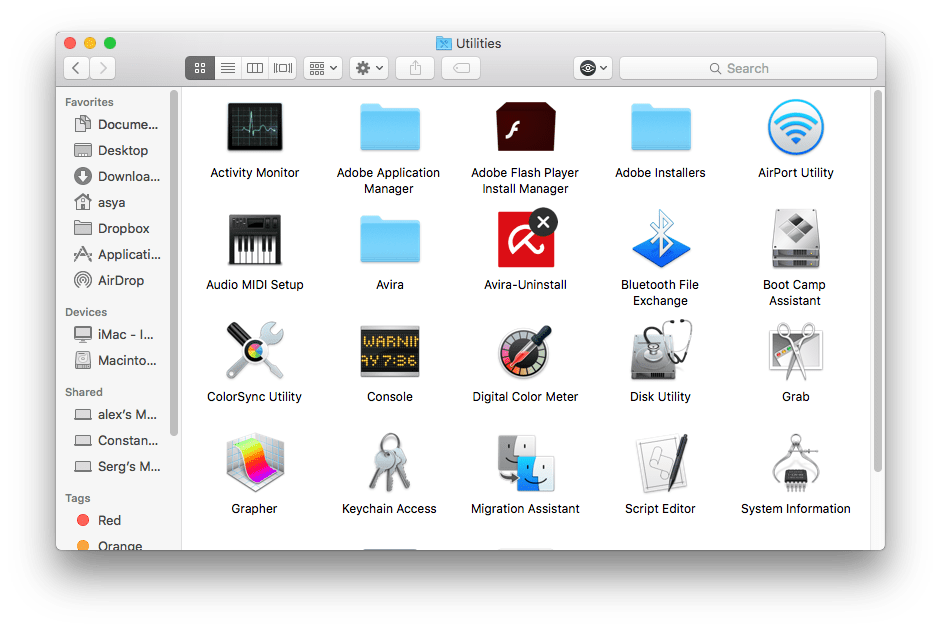Open Desktop in the sidebar
Screen dimensions: 941x630
[117, 150]
